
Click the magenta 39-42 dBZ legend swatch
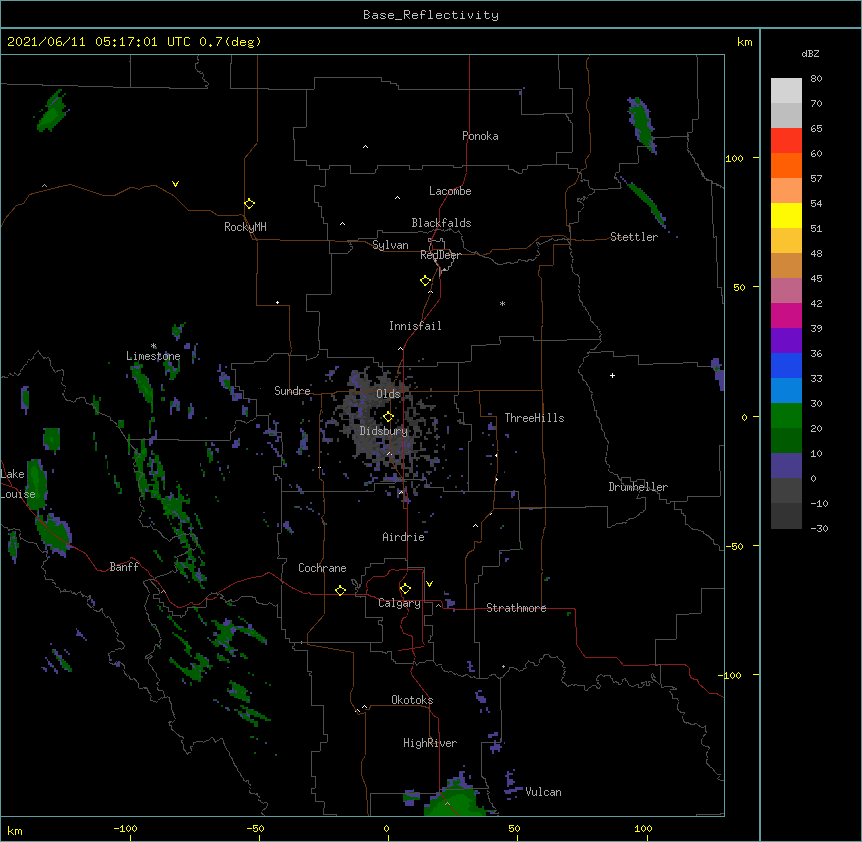(x=786, y=316)
